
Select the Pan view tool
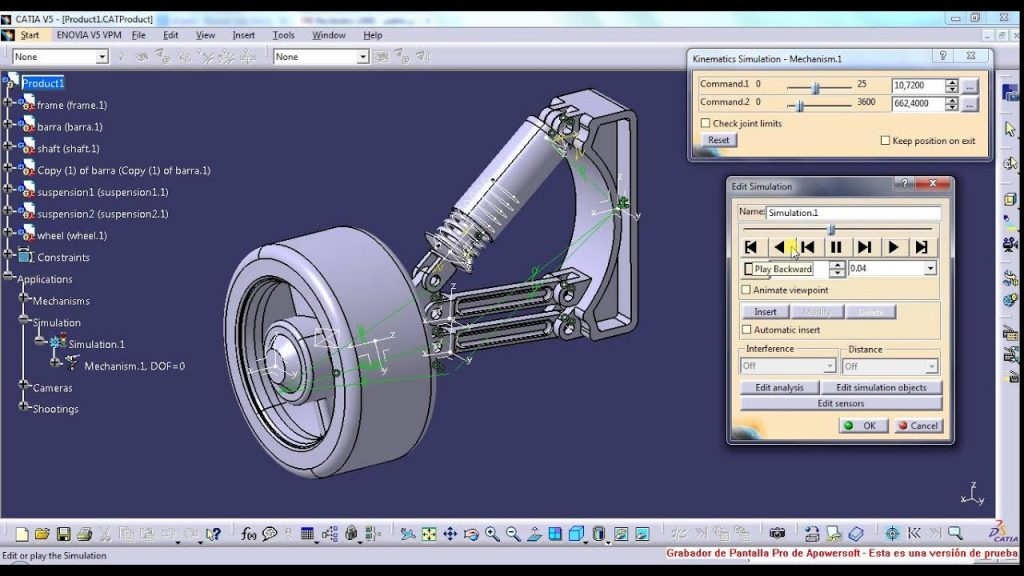[450, 534]
